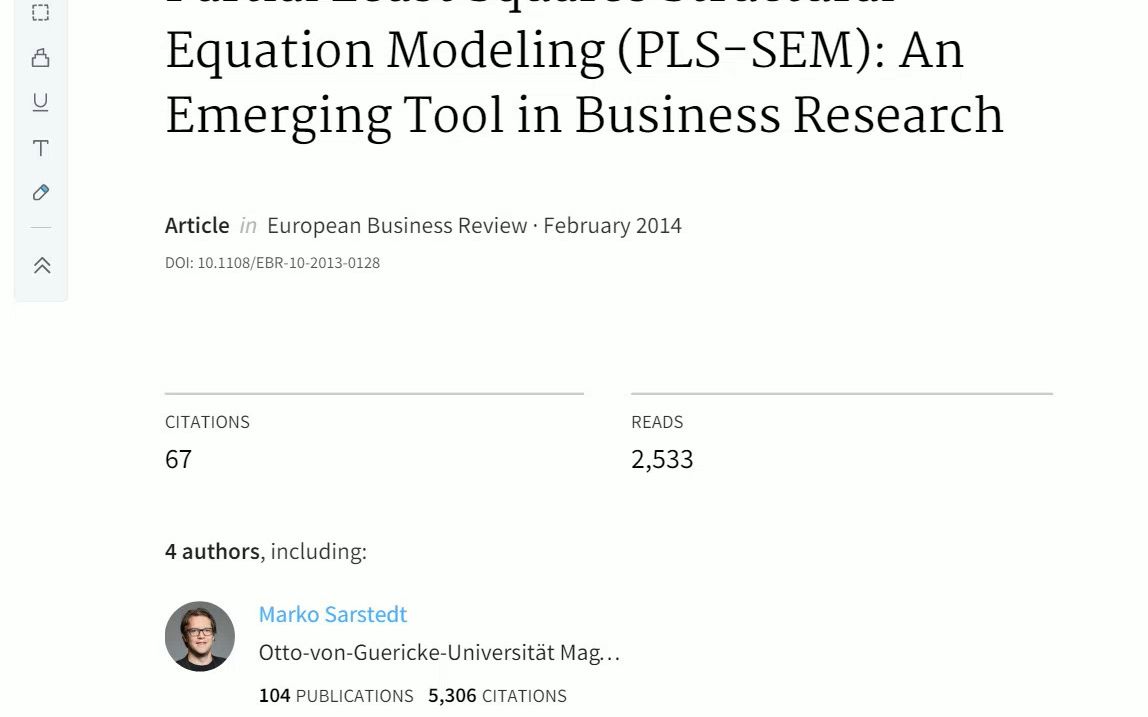
Task: Click the 5,306 citations author stat
Action: click(x=497, y=696)
